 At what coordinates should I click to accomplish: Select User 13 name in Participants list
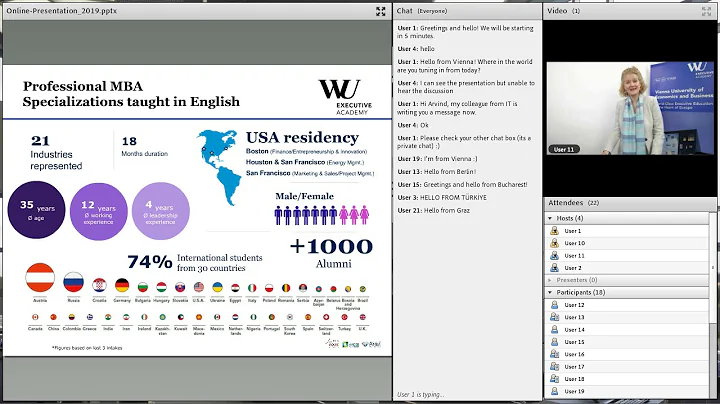click(x=574, y=318)
